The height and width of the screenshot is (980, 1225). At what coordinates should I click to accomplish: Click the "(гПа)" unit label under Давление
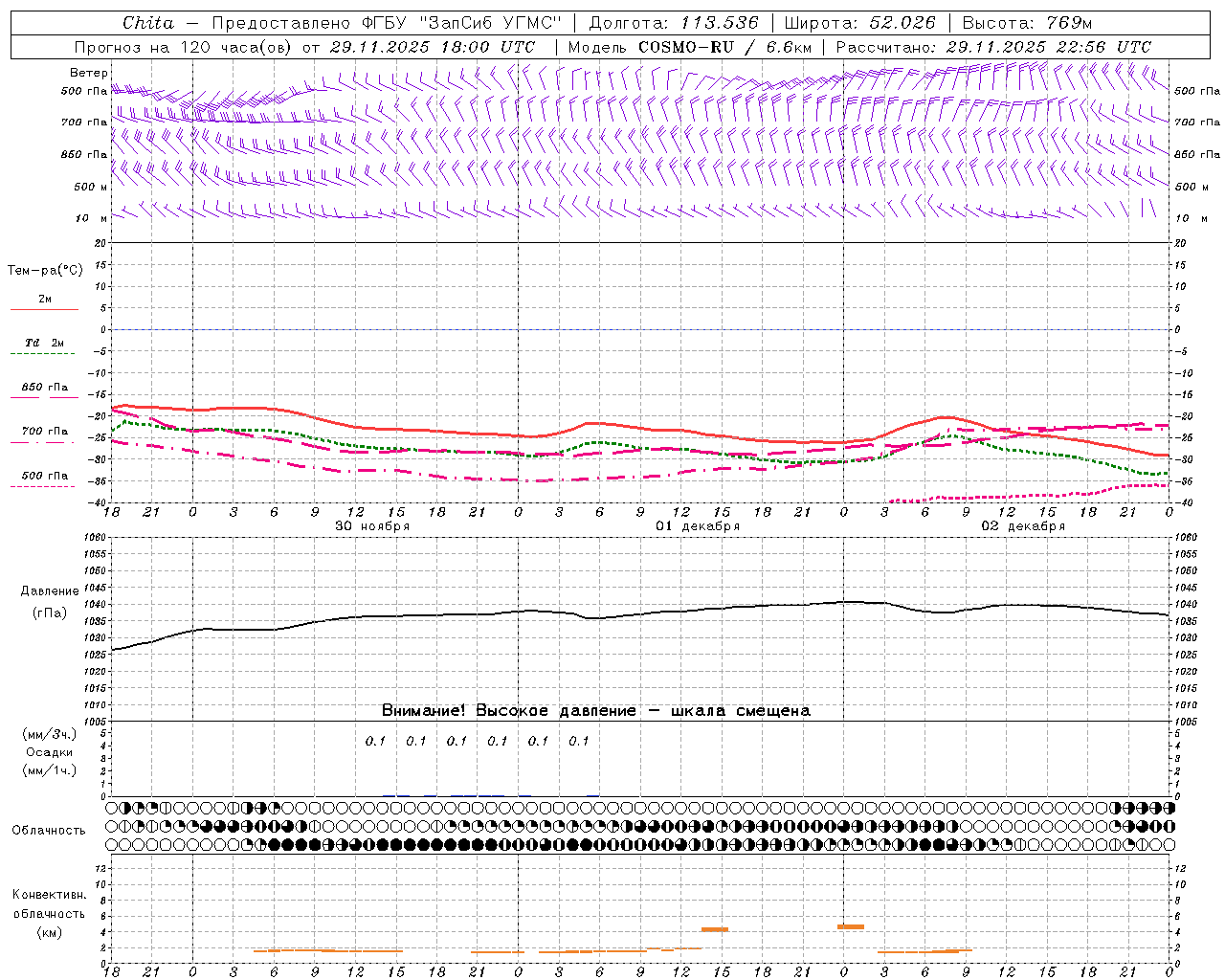[x=50, y=613]
